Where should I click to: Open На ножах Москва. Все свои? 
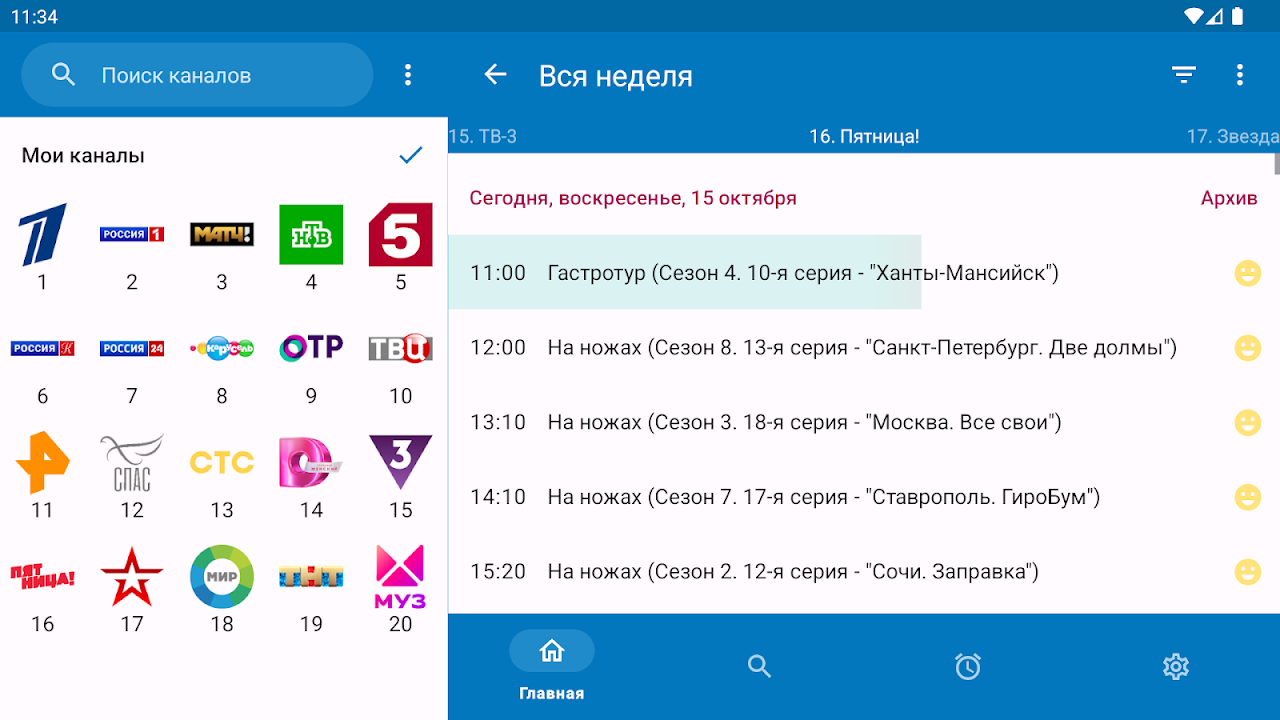(x=864, y=423)
